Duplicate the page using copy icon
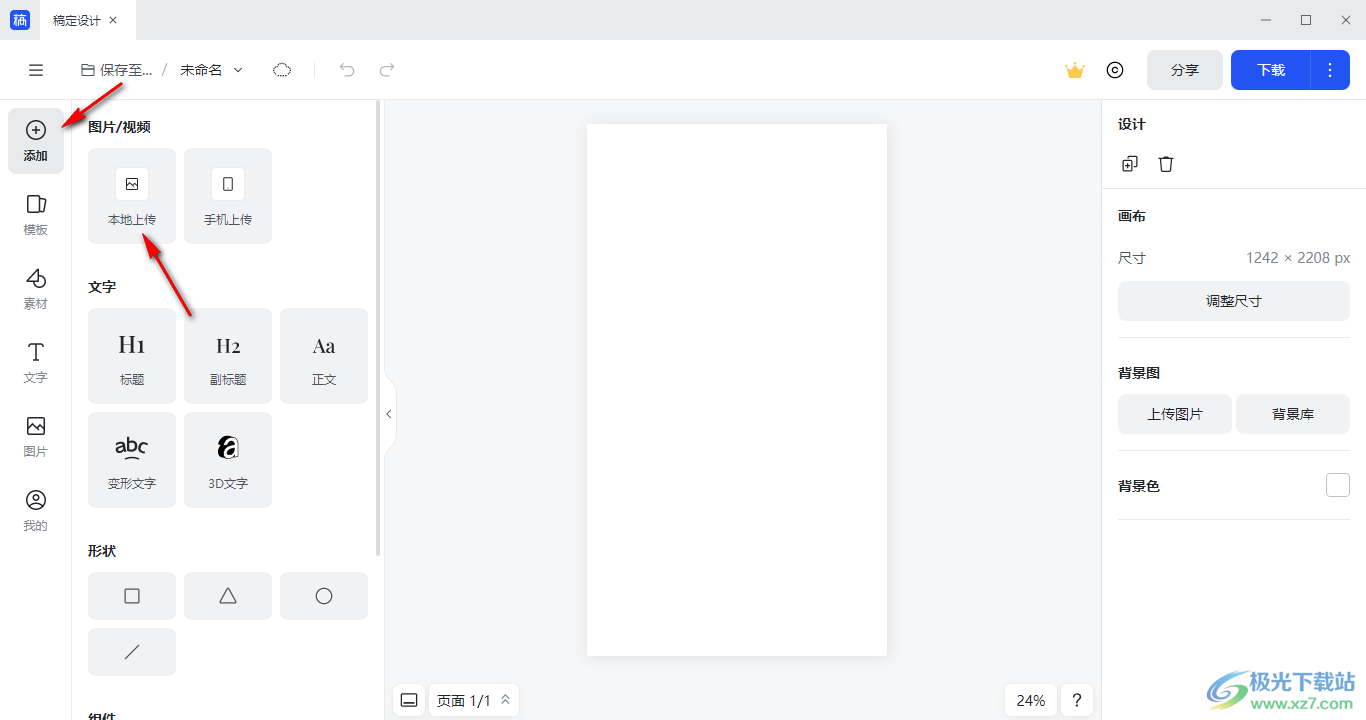Screen dimensions: 1366x720 click(x=1130, y=164)
